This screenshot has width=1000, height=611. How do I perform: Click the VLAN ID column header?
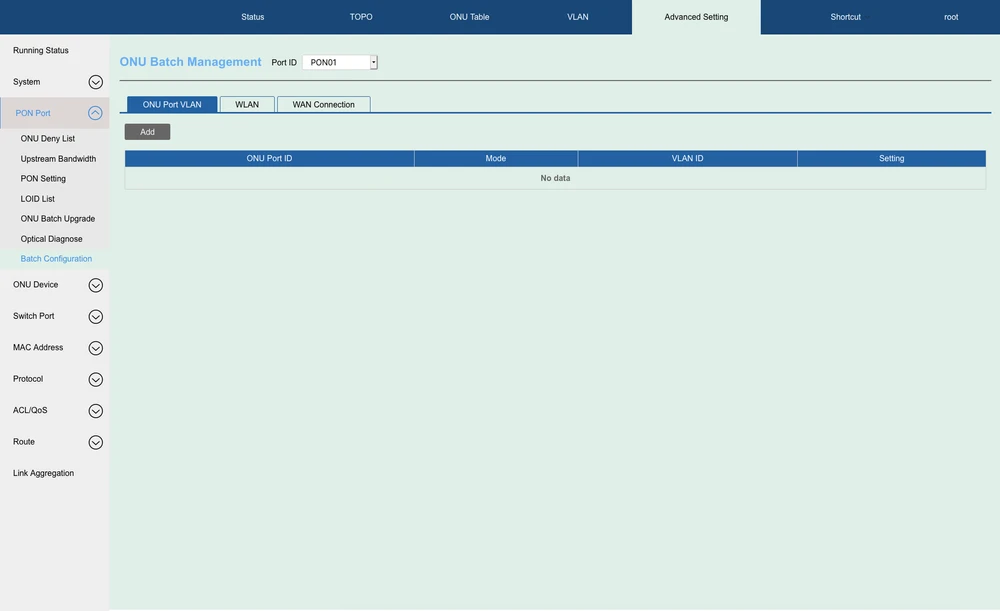[x=687, y=158]
